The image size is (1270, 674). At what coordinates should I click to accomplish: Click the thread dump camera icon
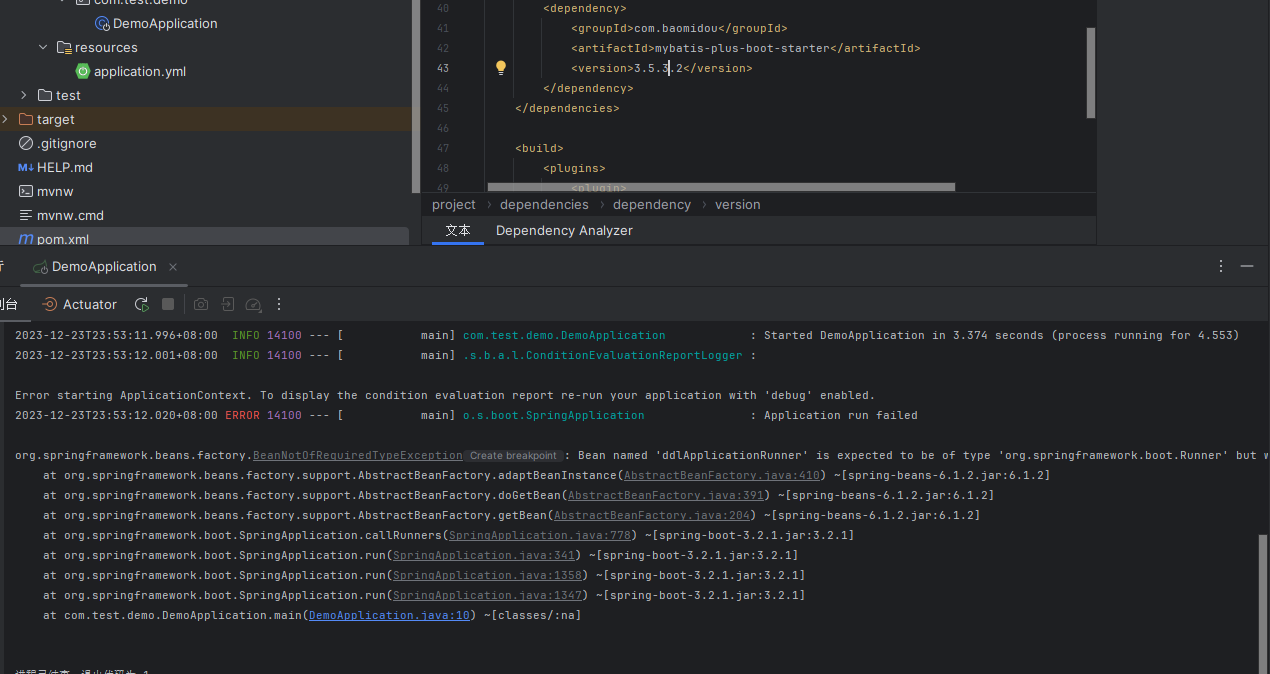201,304
